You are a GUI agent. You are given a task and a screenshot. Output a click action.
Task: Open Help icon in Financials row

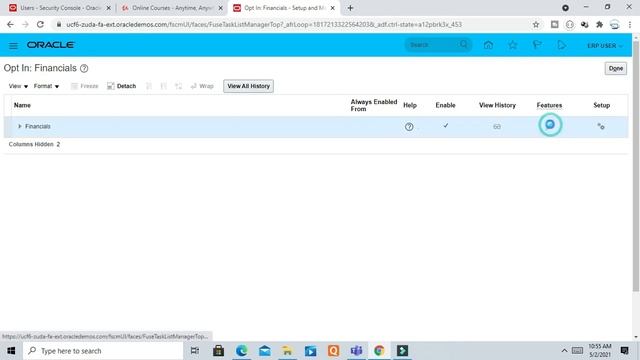click(x=409, y=127)
